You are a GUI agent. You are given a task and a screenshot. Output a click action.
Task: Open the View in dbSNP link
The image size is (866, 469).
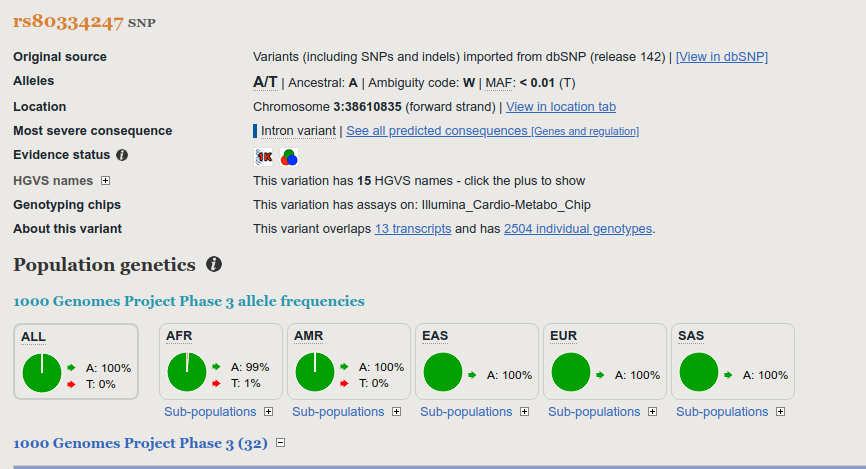722,57
